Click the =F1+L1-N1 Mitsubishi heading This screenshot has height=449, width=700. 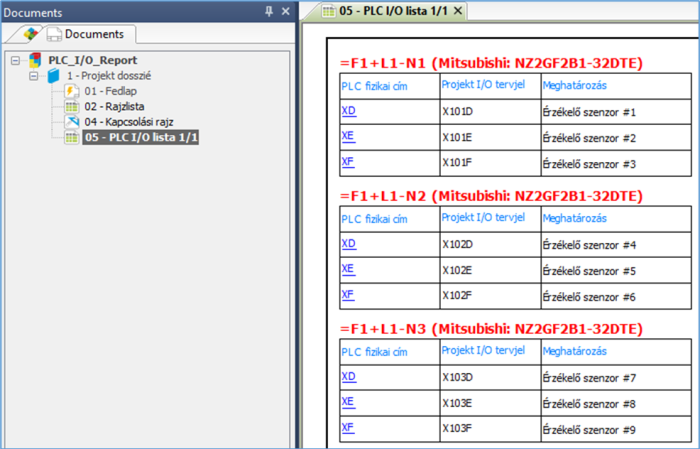click(491, 63)
